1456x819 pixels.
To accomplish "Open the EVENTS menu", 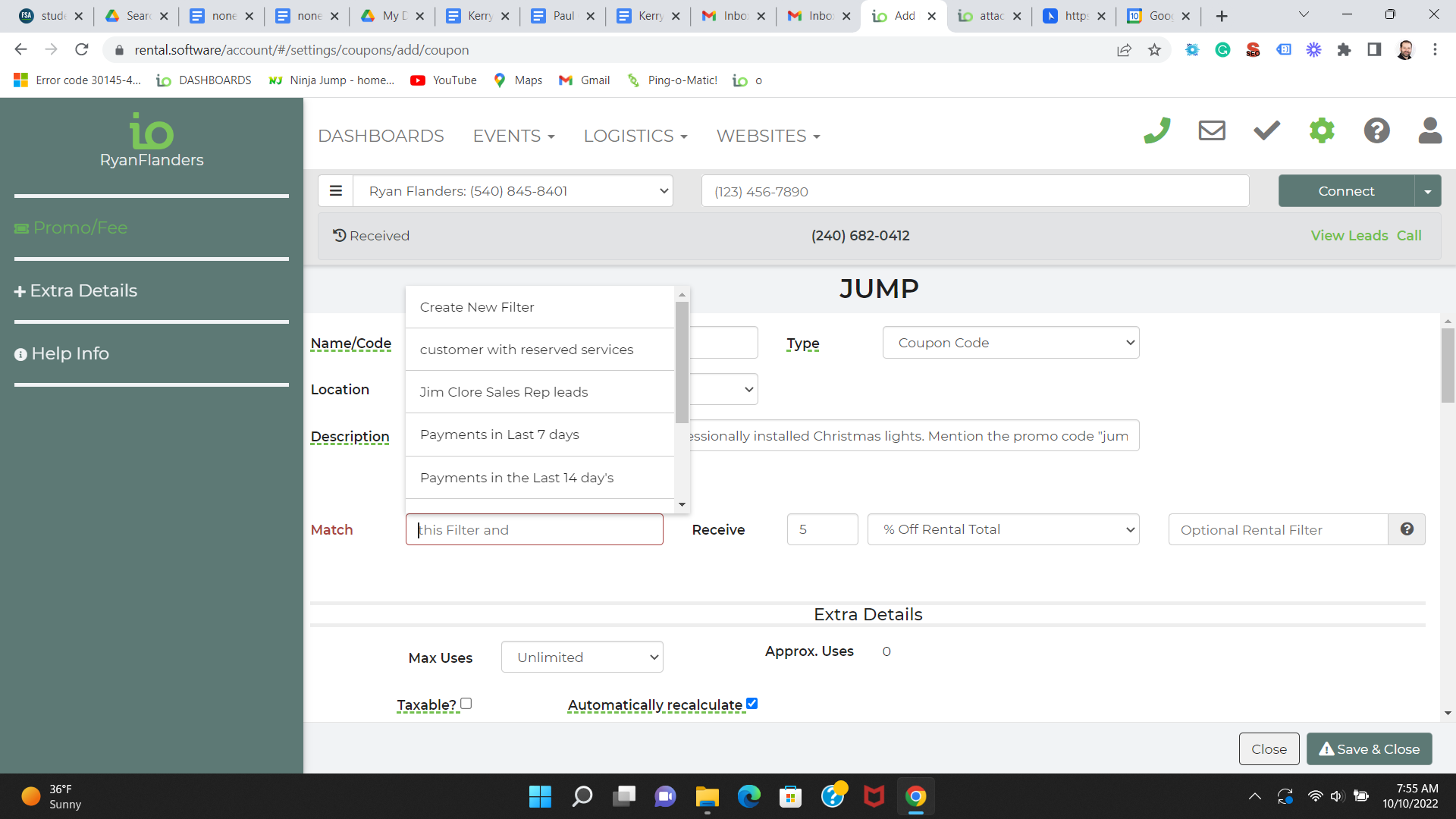I will click(x=513, y=136).
